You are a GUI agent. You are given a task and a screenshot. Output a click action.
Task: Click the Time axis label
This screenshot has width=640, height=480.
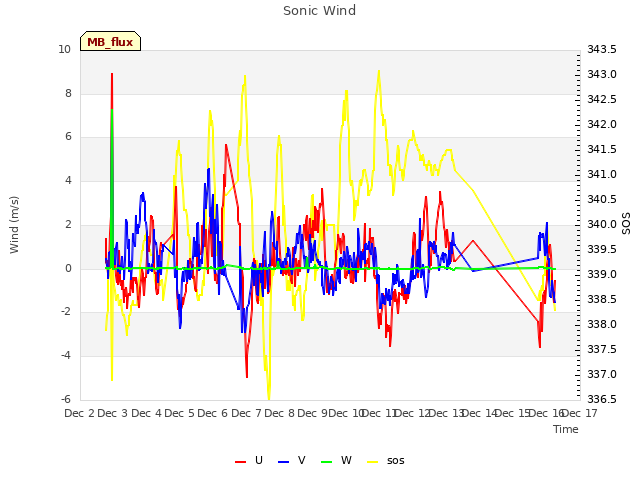566,429
